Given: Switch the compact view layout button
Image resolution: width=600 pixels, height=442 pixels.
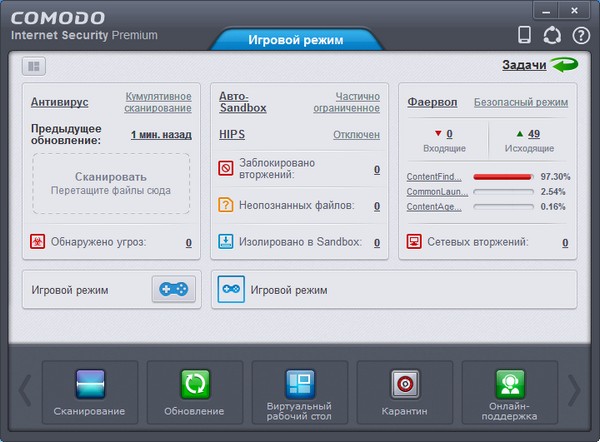Looking at the screenshot, I should [x=36, y=66].
